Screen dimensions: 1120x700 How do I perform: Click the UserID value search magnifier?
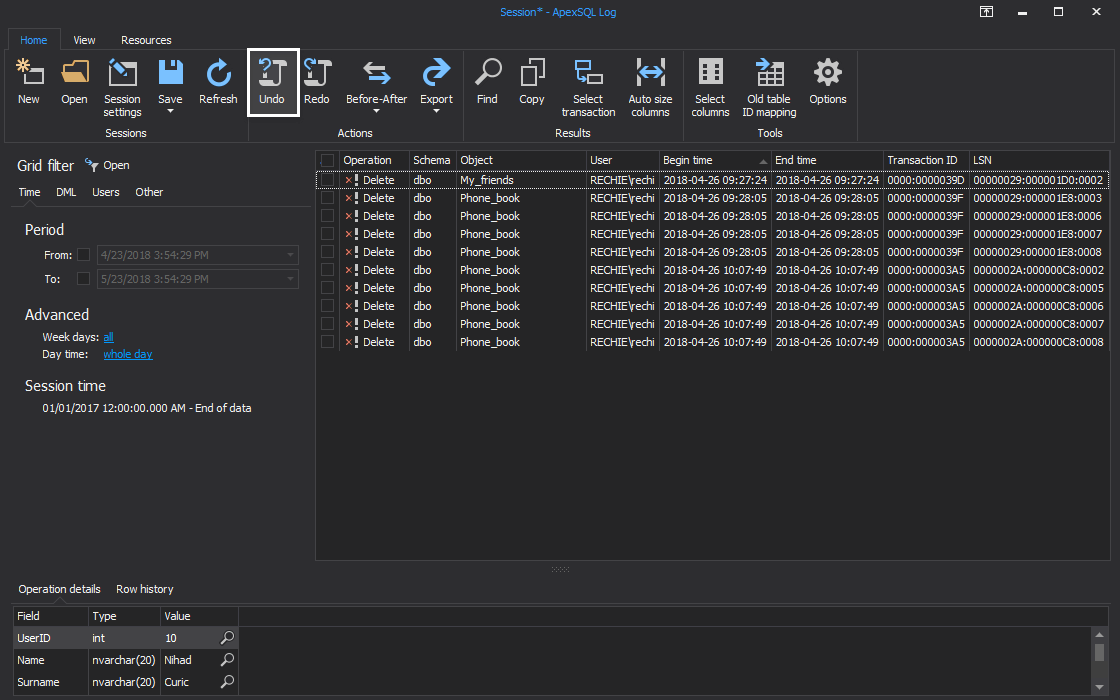coord(227,638)
